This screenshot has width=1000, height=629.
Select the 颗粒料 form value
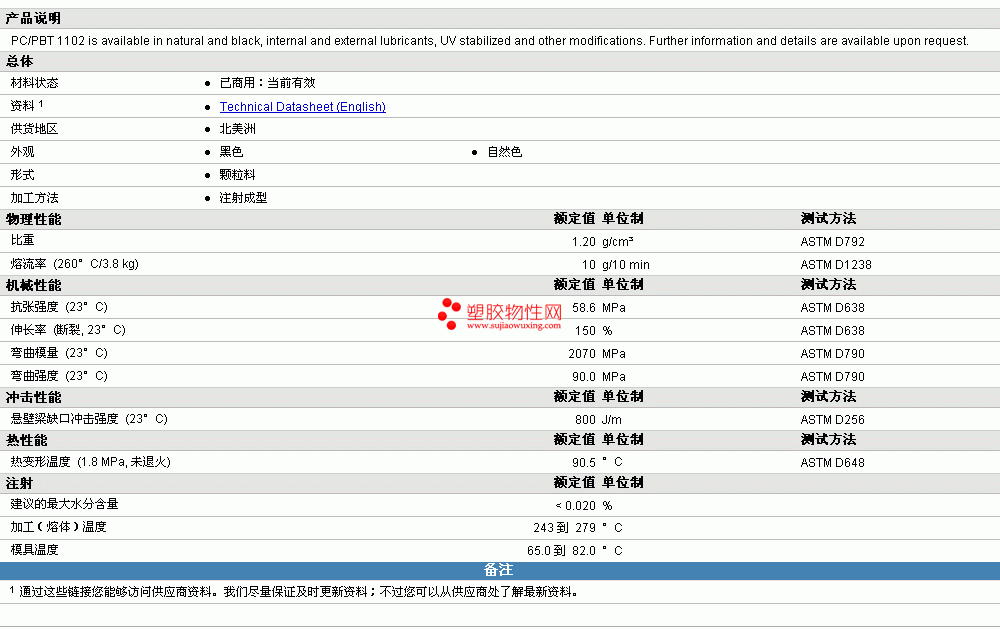(x=237, y=175)
